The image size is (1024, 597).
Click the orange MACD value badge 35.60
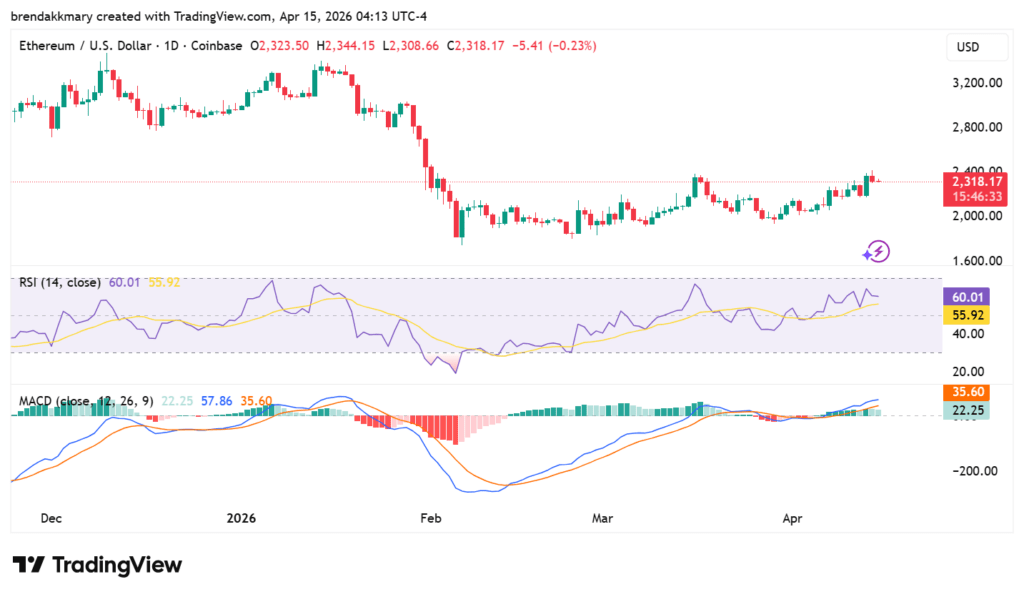click(x=966, y=393)
